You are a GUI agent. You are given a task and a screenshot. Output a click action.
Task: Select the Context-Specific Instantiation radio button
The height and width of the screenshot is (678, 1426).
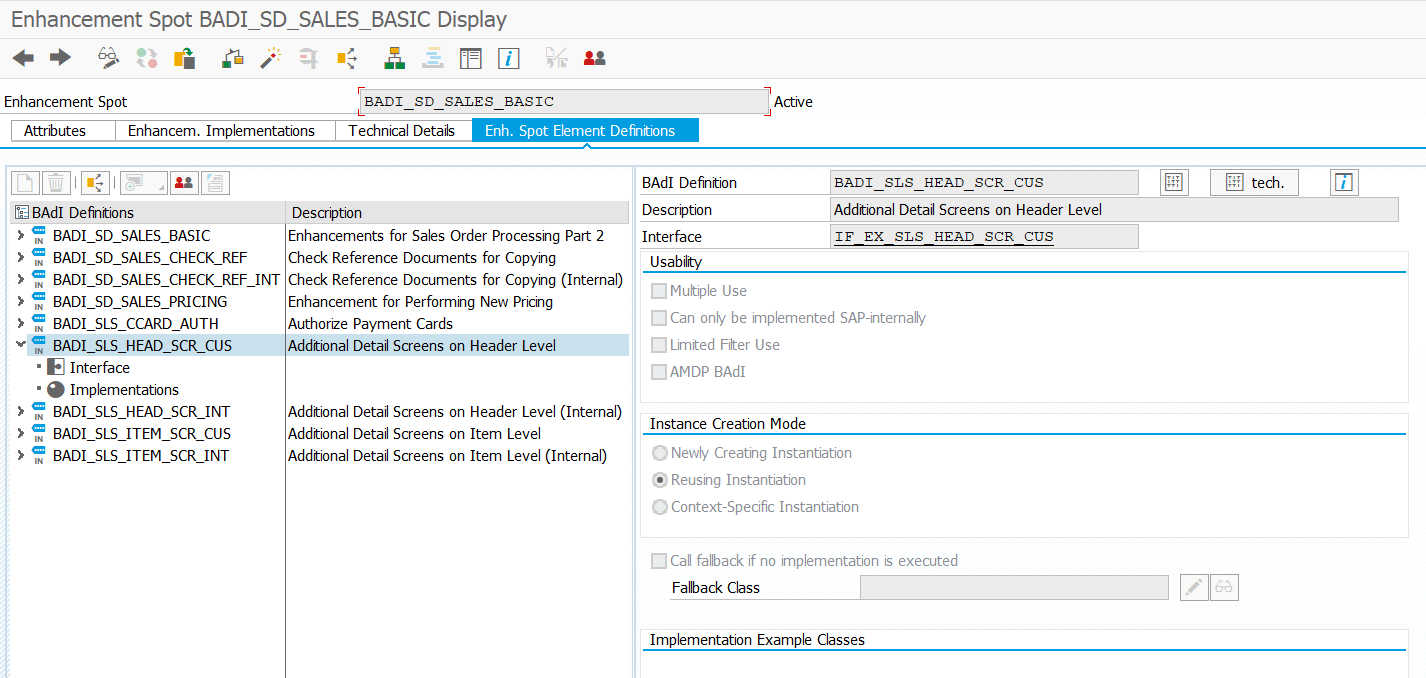pos(660,507)
